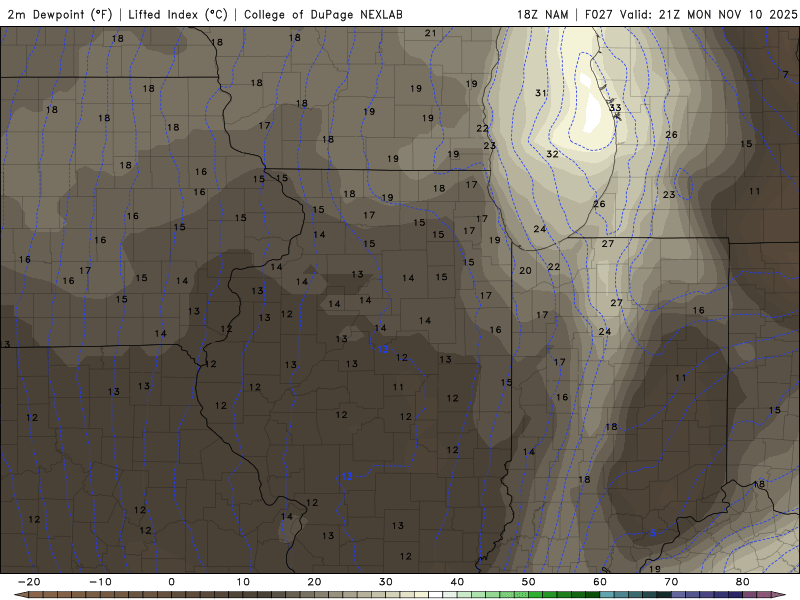The height and width of the screenshot is (600, 800).
Task: Click the 30 tick label on the color bar
Action: [x=386, y=582]
